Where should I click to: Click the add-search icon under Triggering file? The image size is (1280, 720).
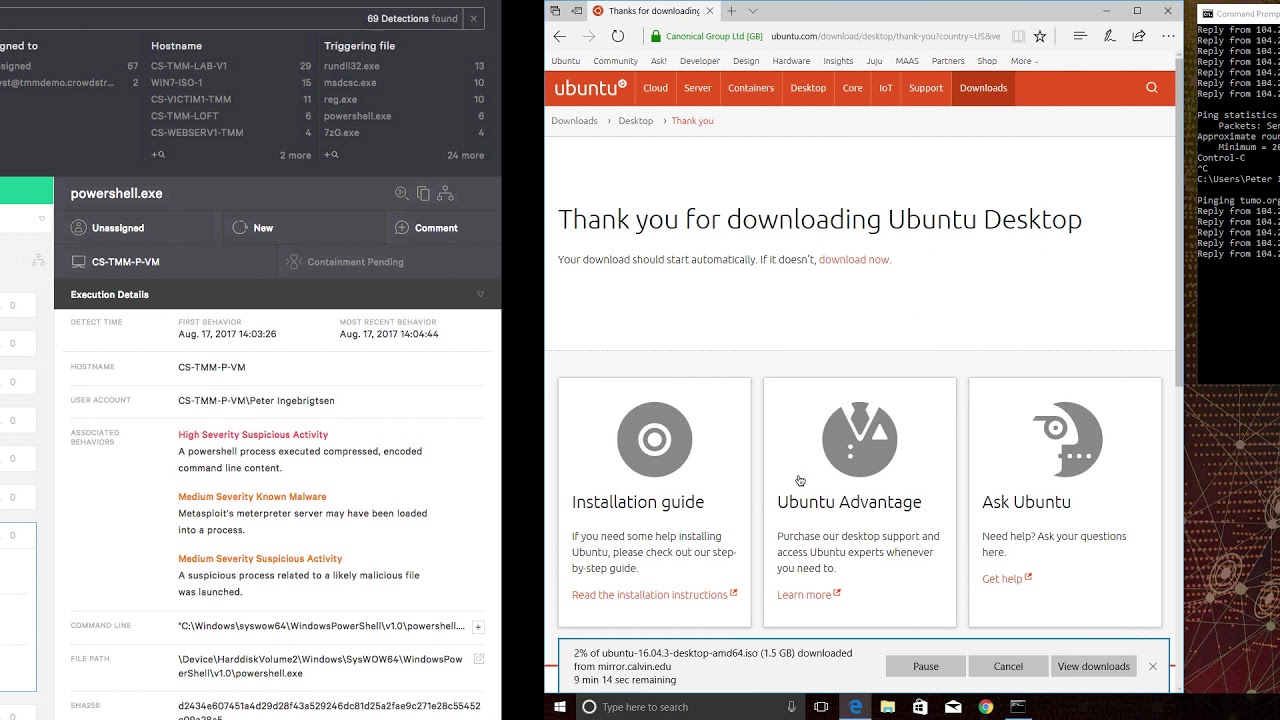pyautogui.click(x=331, y=155)
